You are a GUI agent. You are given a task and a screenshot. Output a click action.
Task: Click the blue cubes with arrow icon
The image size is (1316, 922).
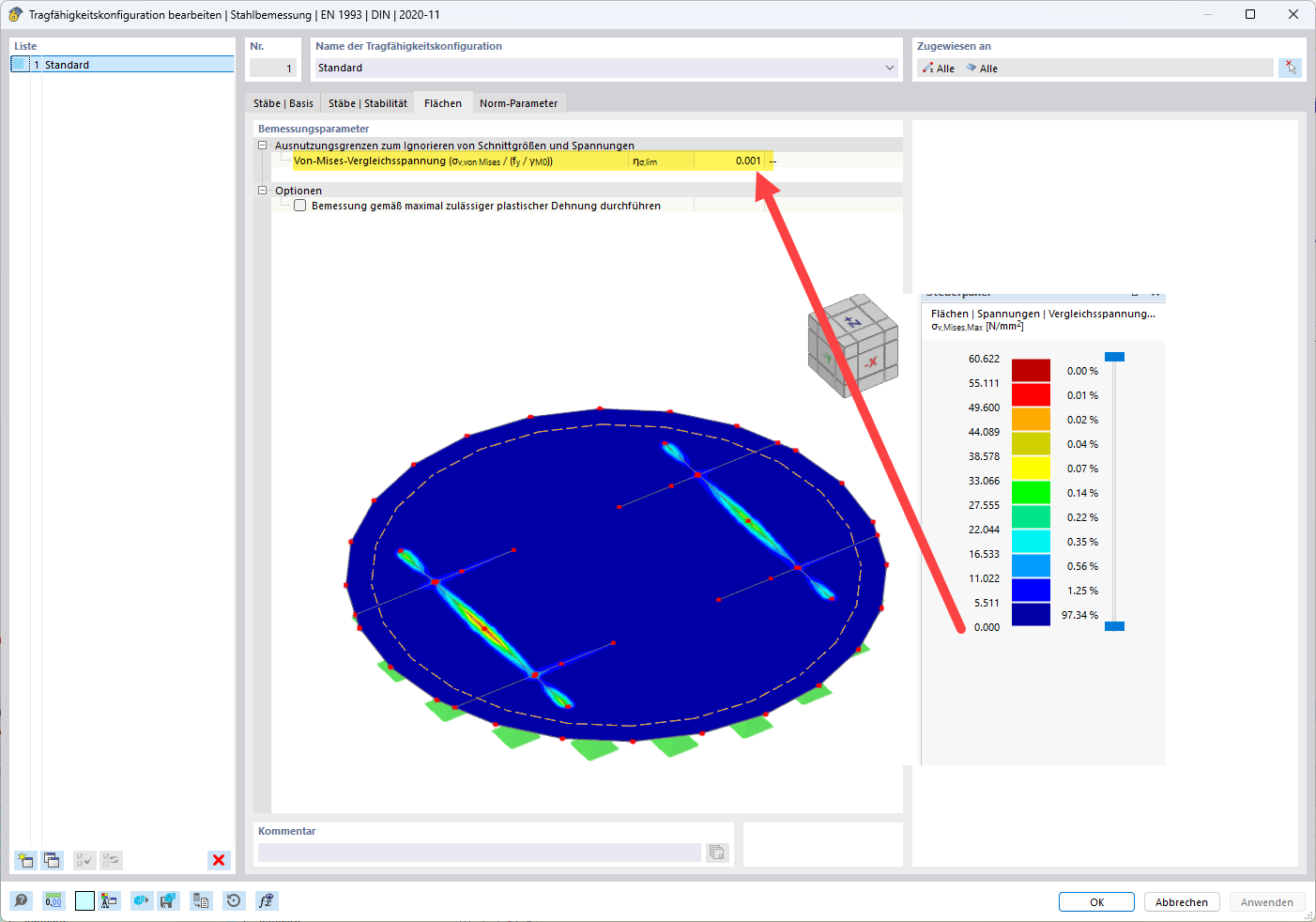(141, 901)
